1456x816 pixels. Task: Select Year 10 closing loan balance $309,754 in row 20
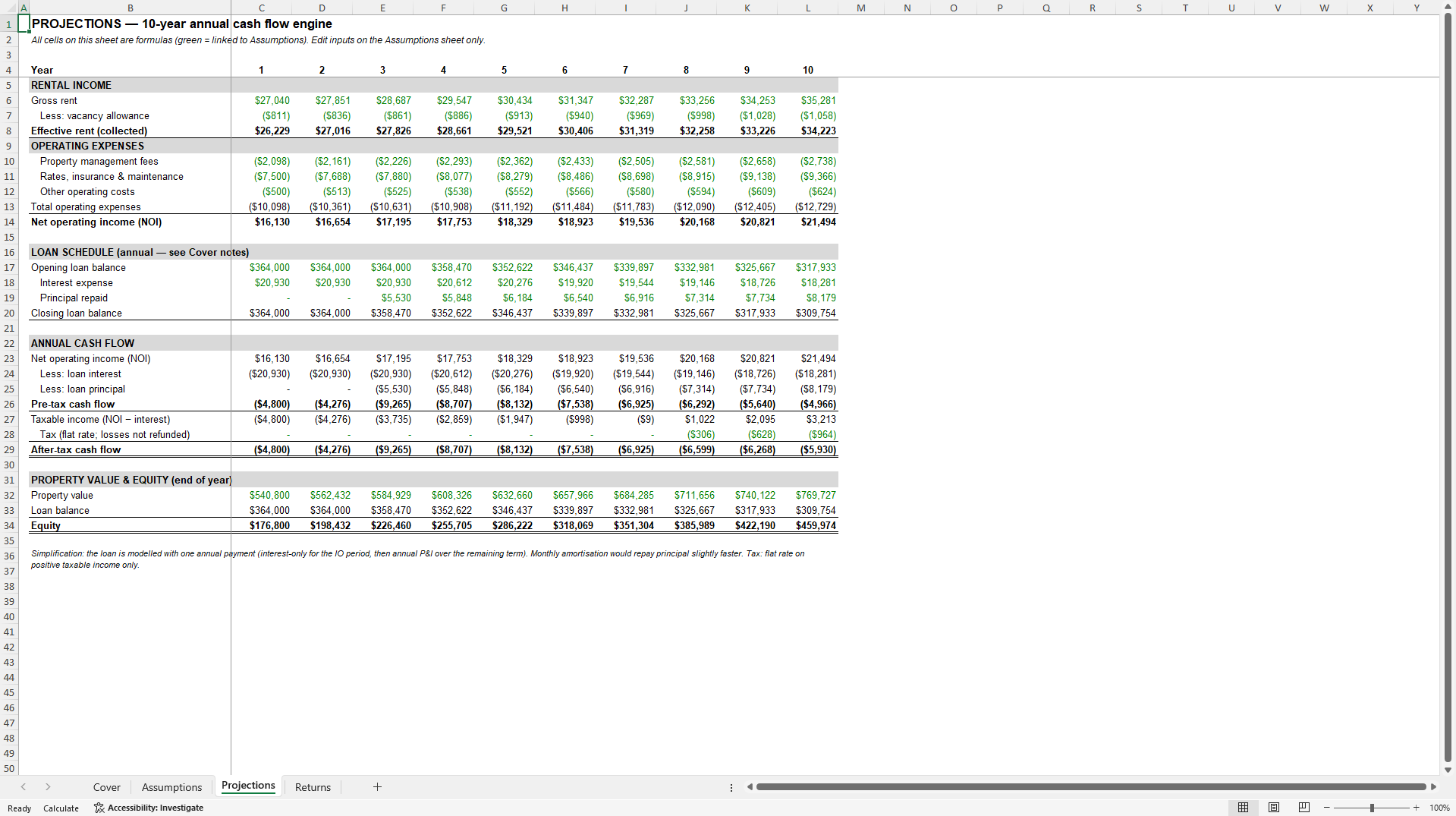[808, 313]
